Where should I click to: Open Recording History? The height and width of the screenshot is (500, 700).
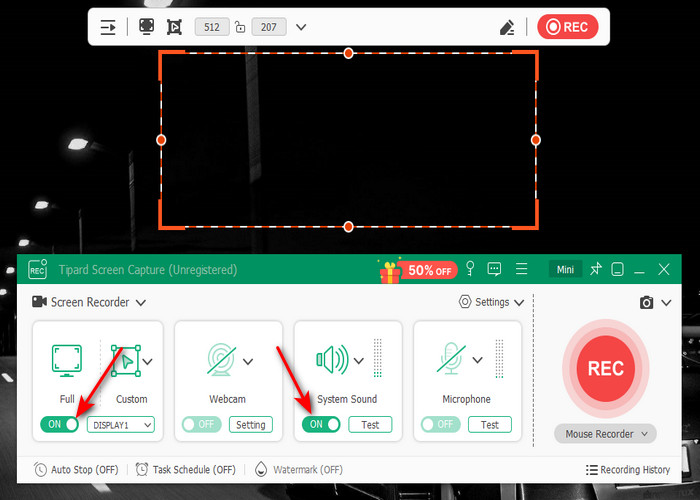628,470
